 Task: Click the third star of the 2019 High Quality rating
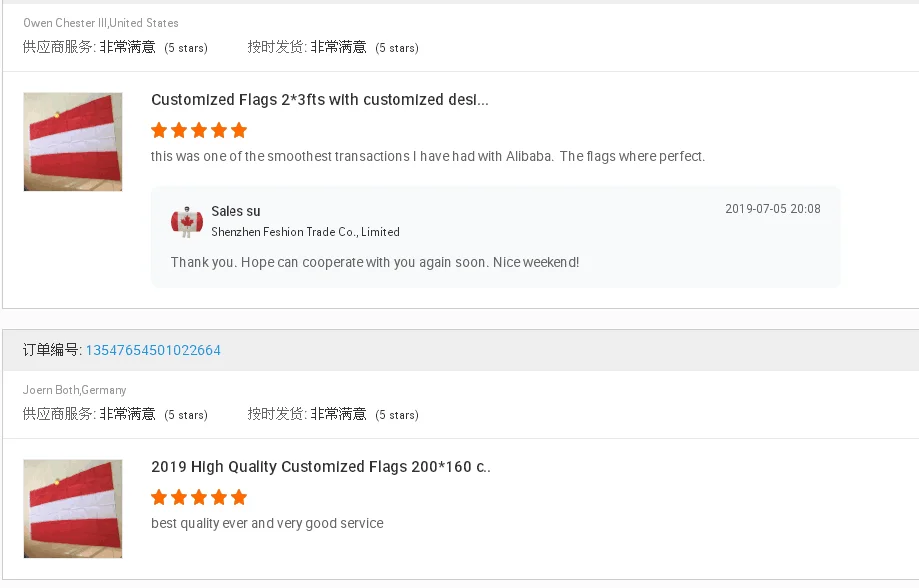pos(199,497)
